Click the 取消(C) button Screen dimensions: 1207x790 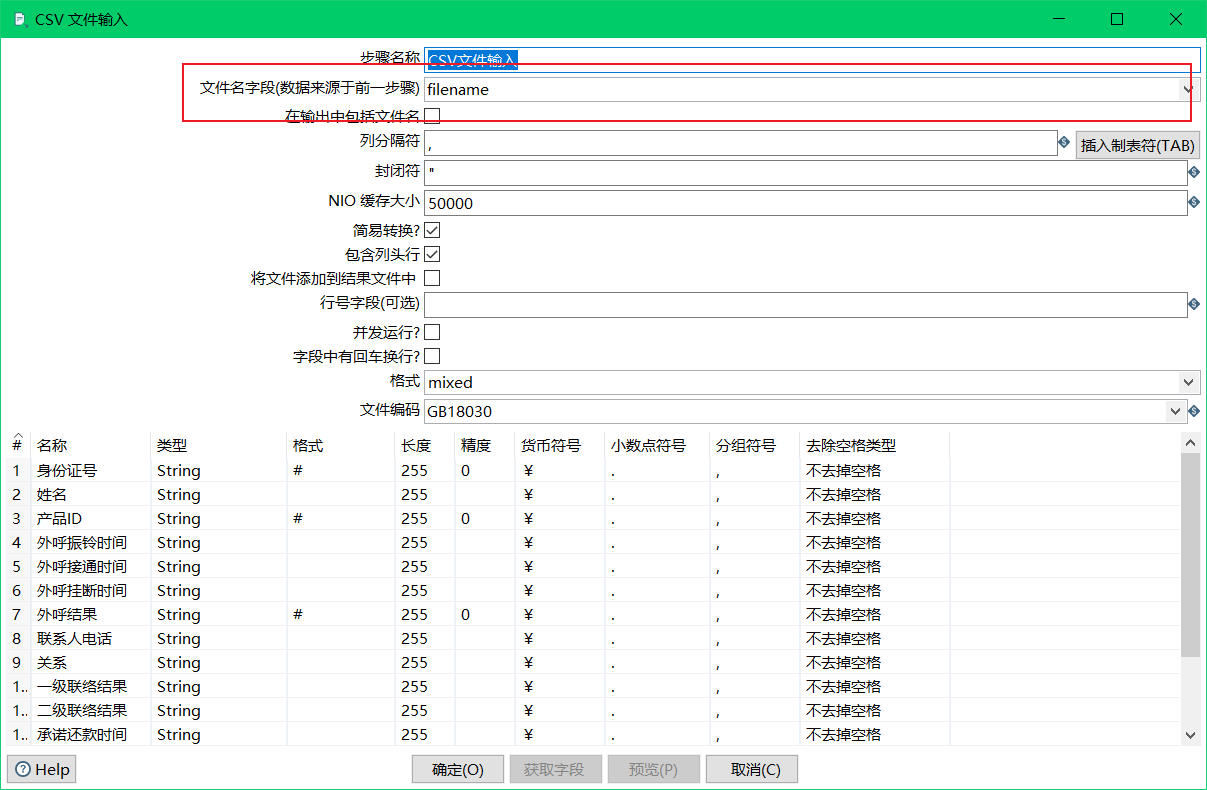point(752,769)
